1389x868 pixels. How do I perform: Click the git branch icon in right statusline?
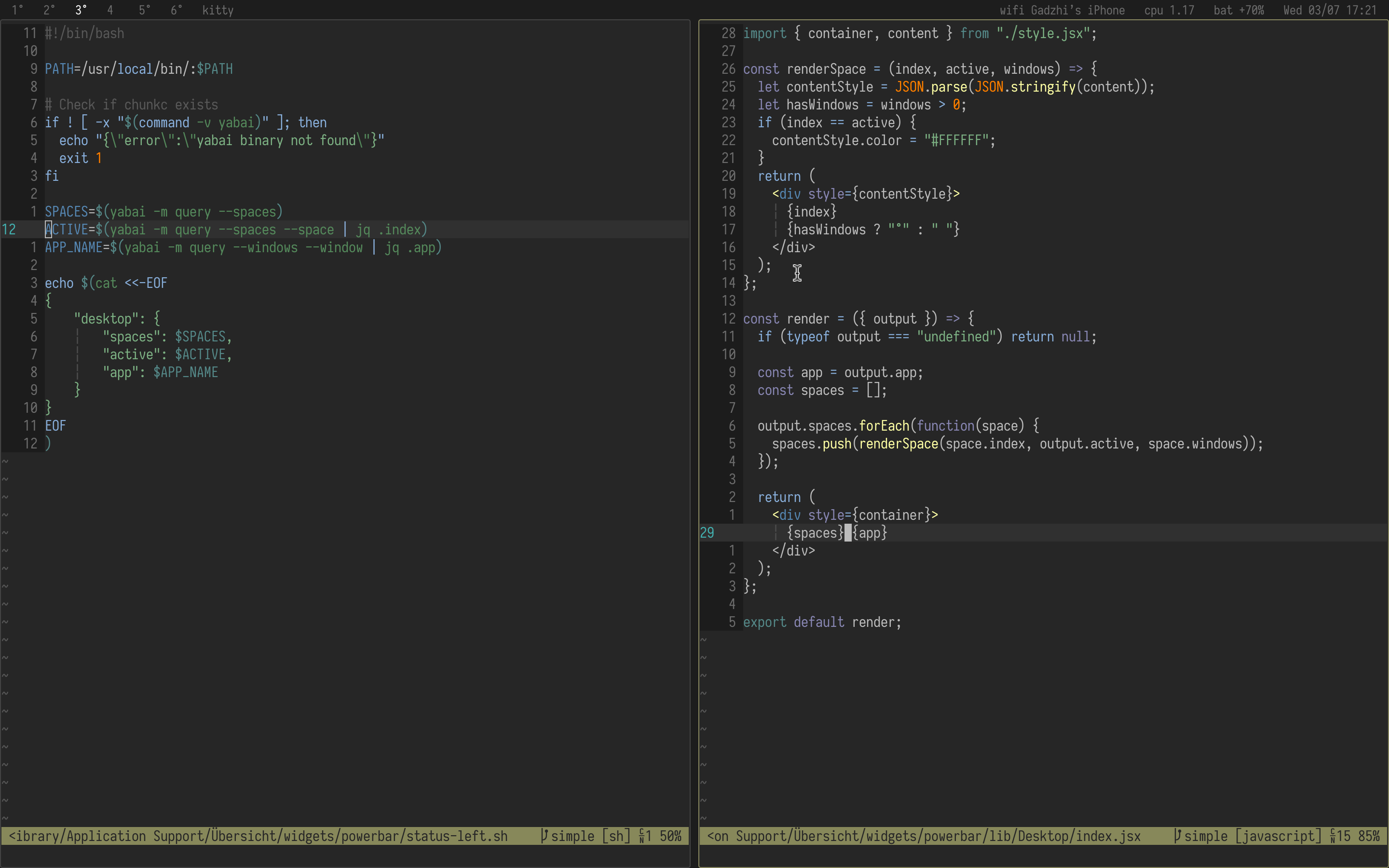[1177, 836]
